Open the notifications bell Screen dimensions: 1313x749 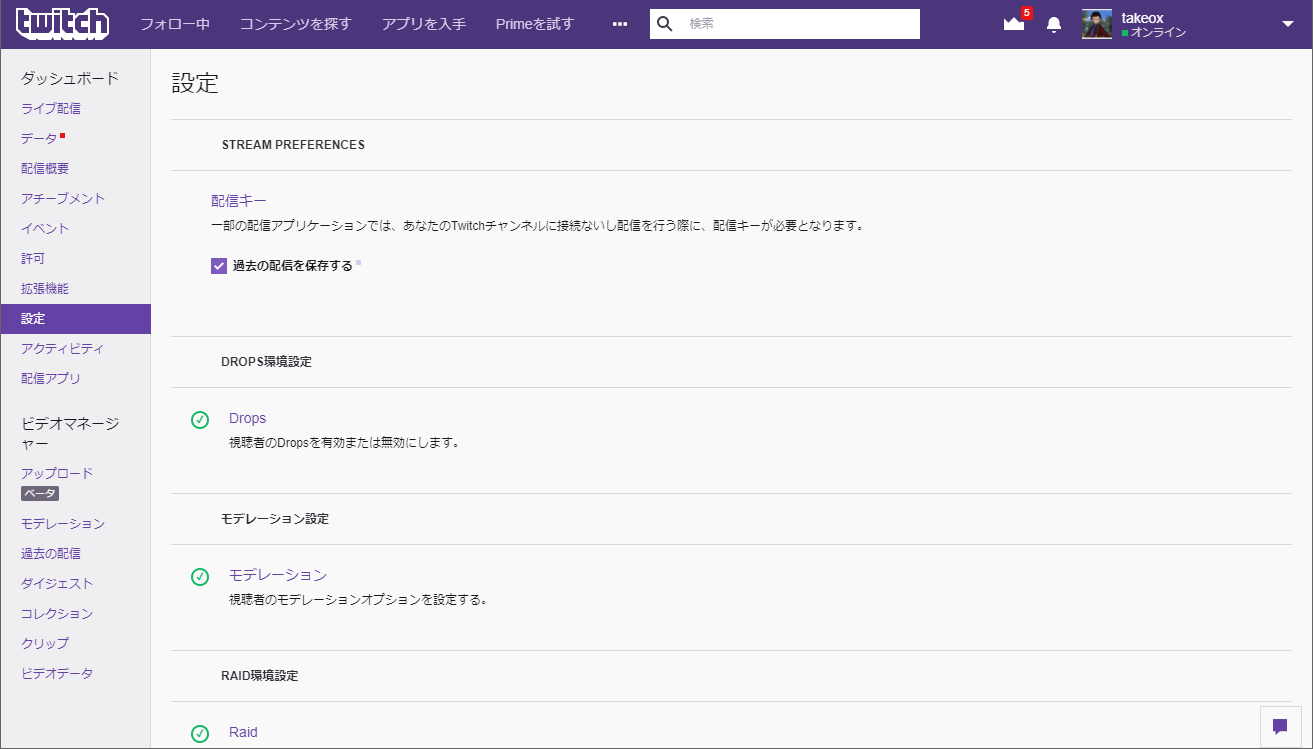click(x=1054, y=24)
